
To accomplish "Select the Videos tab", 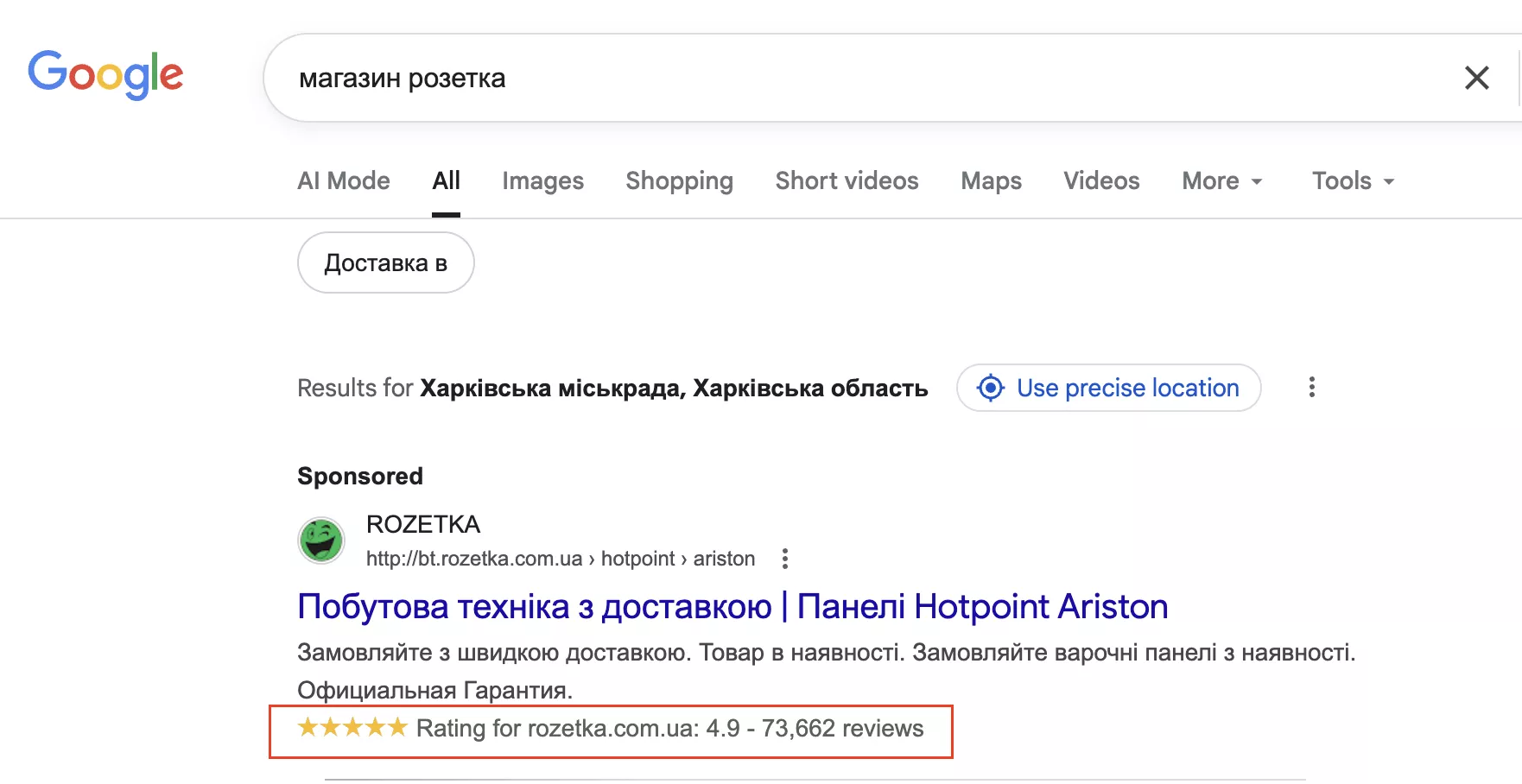I will [1100, 181].
